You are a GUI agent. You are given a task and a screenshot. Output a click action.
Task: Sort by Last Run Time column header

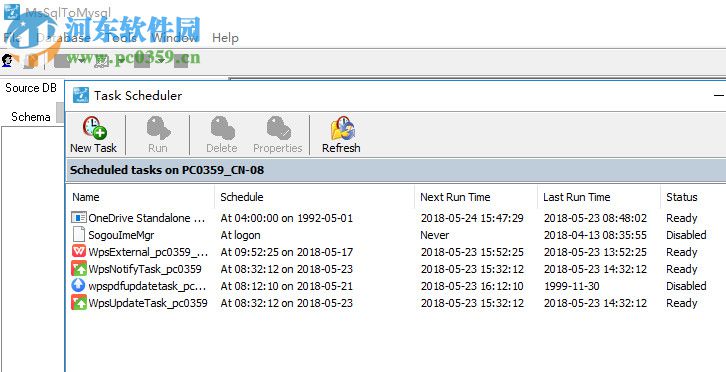(x=576, y=197)
